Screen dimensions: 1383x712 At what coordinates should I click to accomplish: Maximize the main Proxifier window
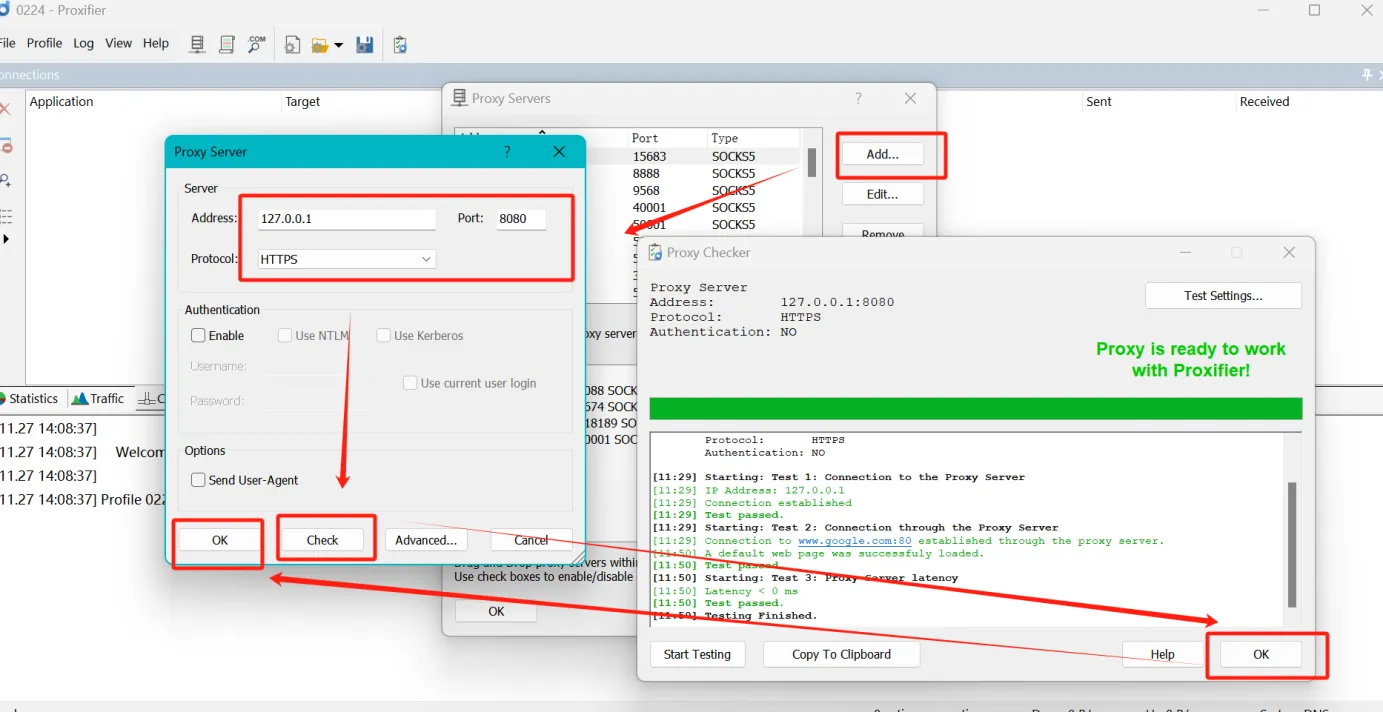click(x=1314, y=11)
